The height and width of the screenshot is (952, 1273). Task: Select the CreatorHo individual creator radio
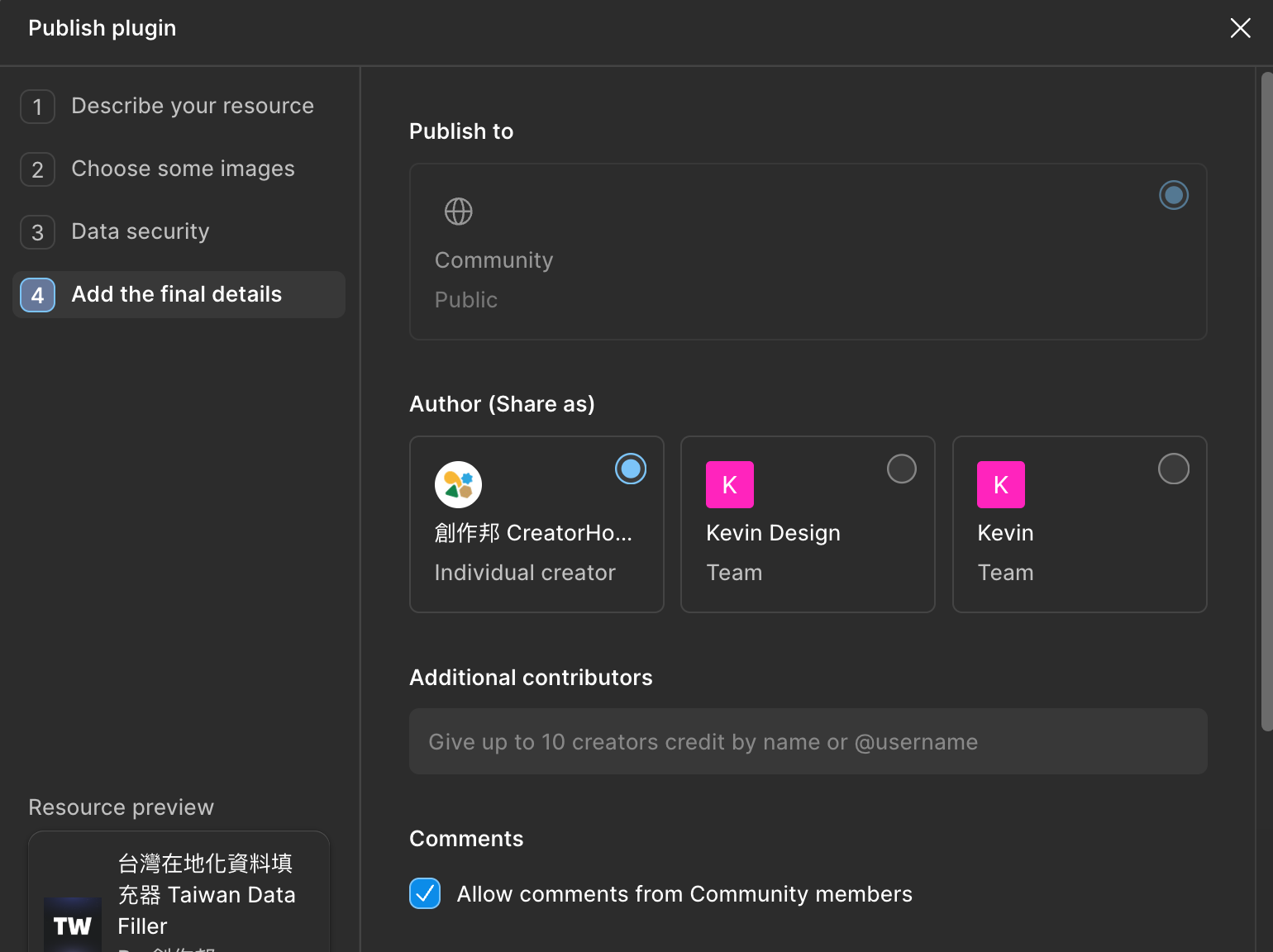631,469
